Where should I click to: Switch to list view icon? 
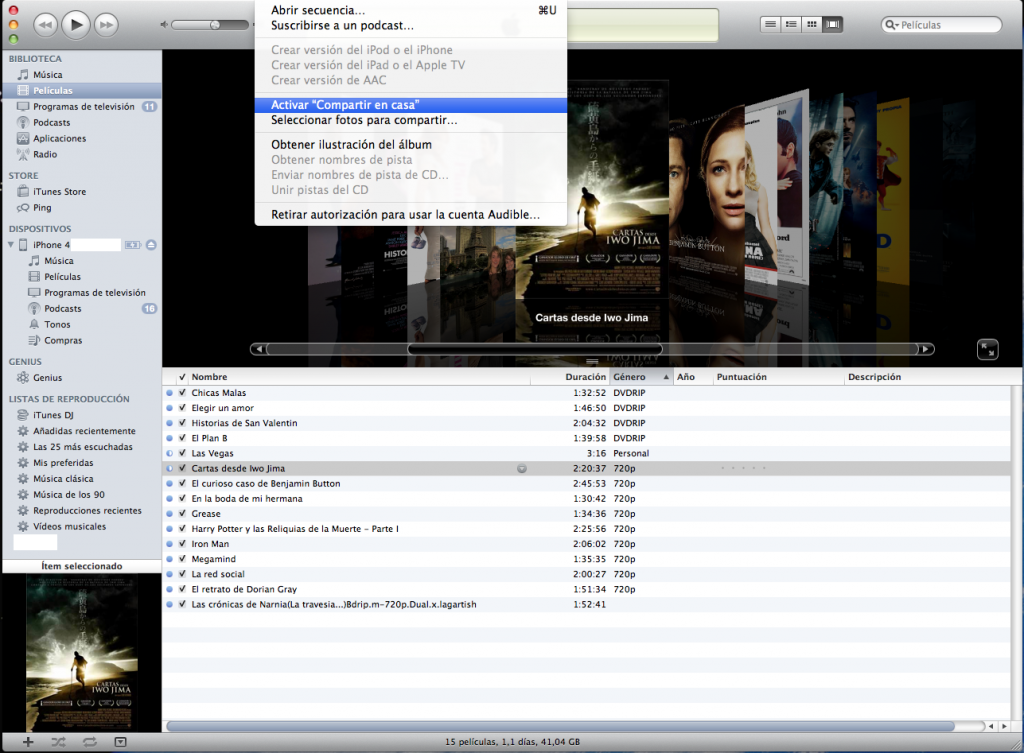(771, 24)
